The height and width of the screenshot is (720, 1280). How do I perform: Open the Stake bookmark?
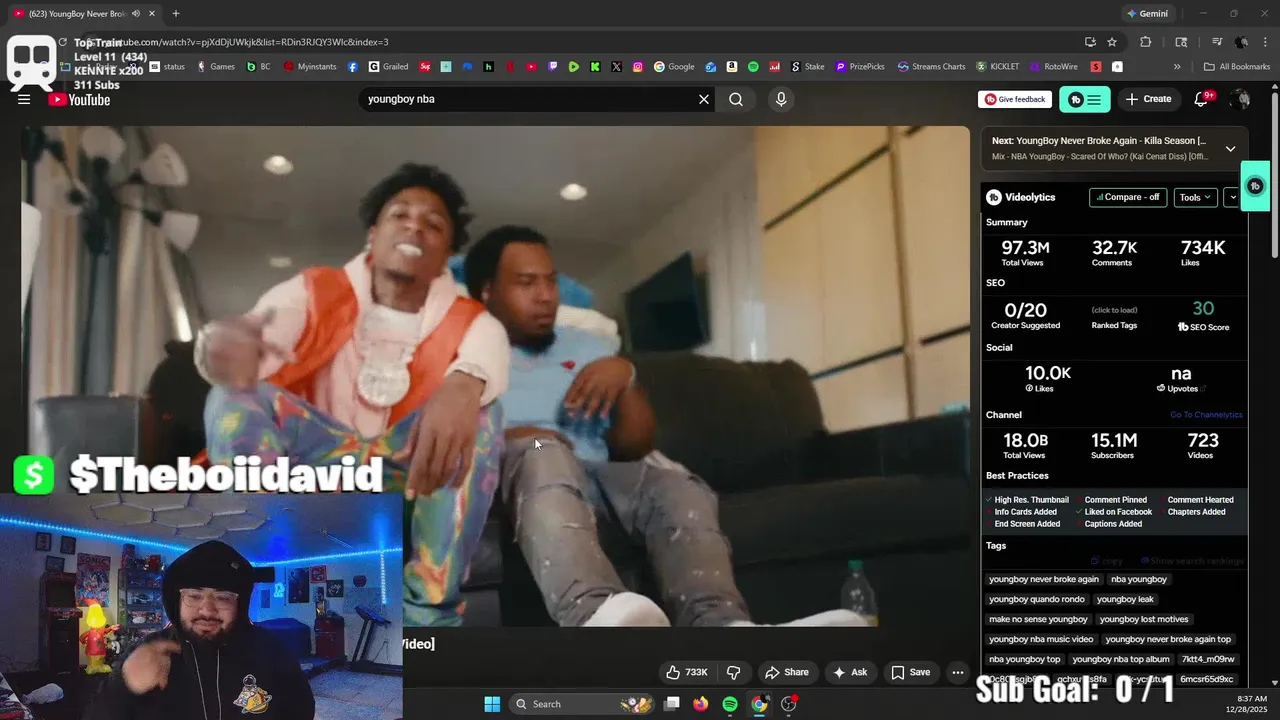(808, 67)
